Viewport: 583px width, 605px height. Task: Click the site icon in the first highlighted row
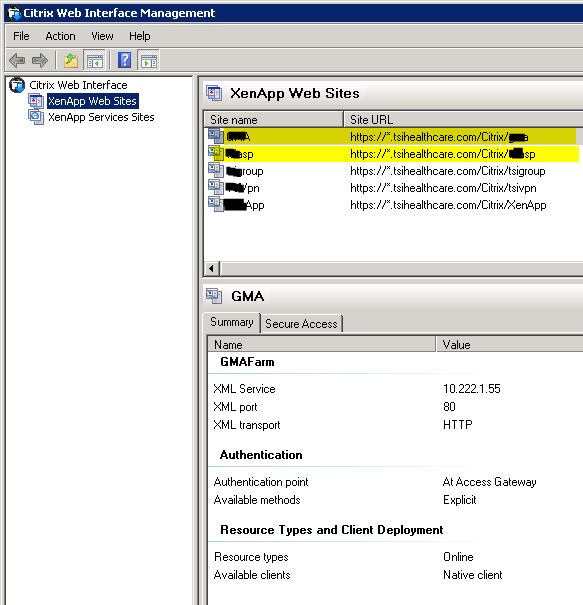[216, 136]
